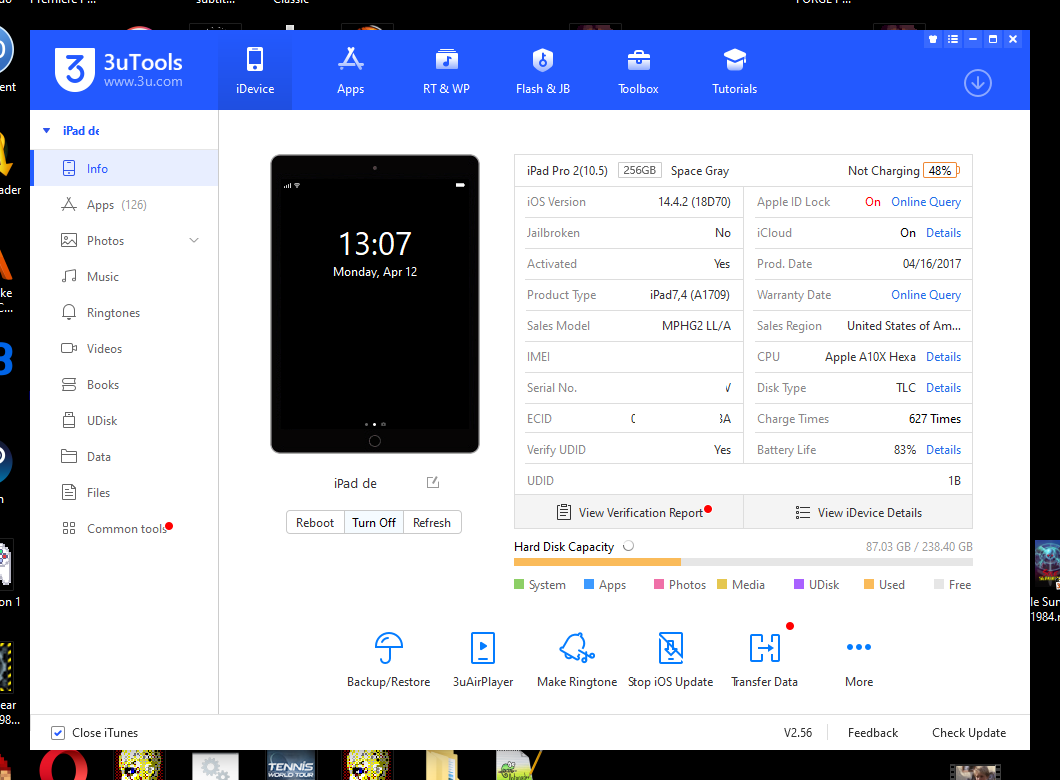
Task: Click the Free legend swatch
Action: tap(939, 585)
